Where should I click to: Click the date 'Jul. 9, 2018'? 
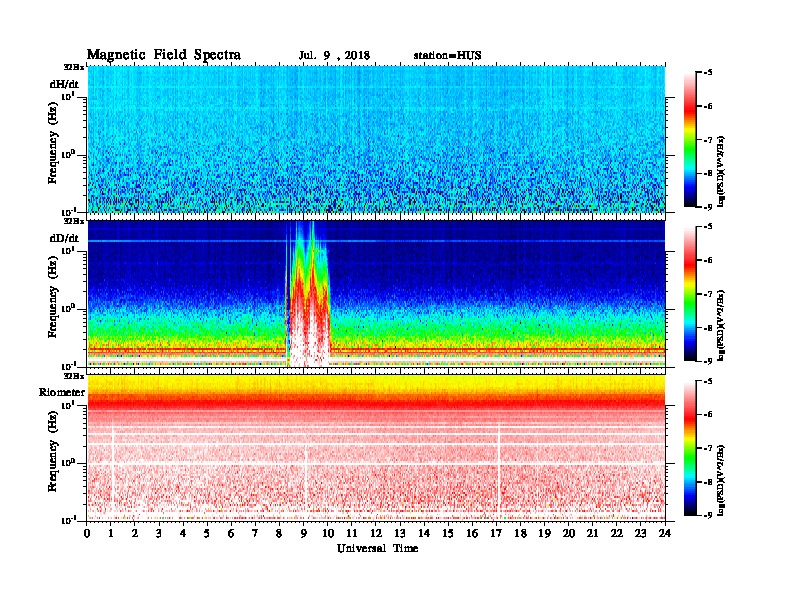(334, 56)
